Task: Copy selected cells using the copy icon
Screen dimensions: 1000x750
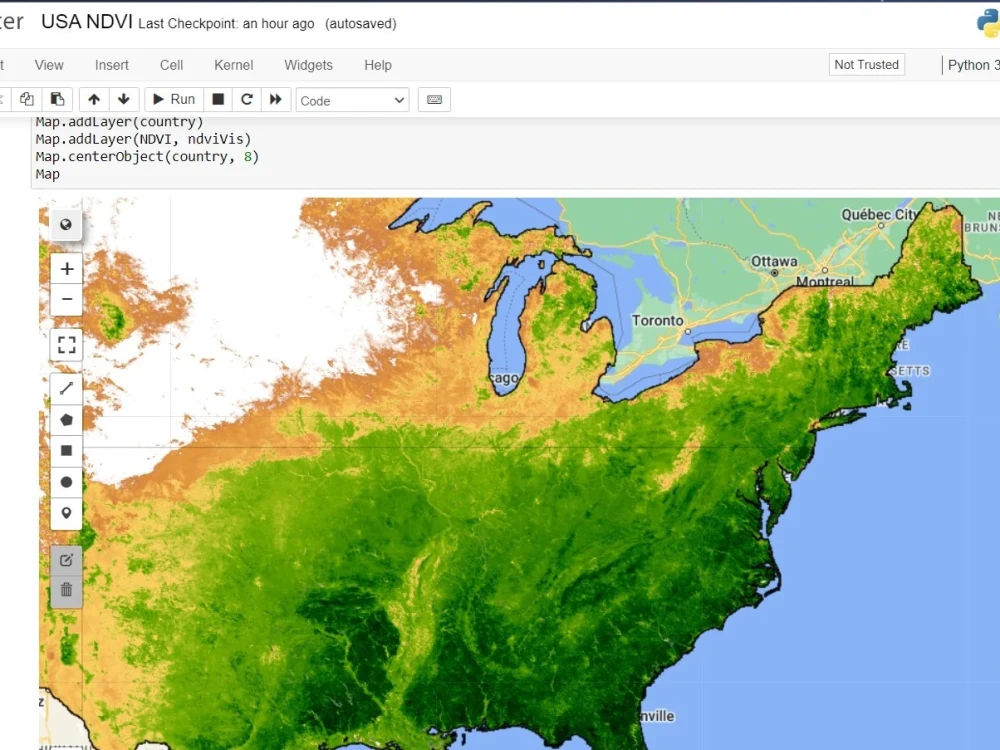Action: click(27, 99)
